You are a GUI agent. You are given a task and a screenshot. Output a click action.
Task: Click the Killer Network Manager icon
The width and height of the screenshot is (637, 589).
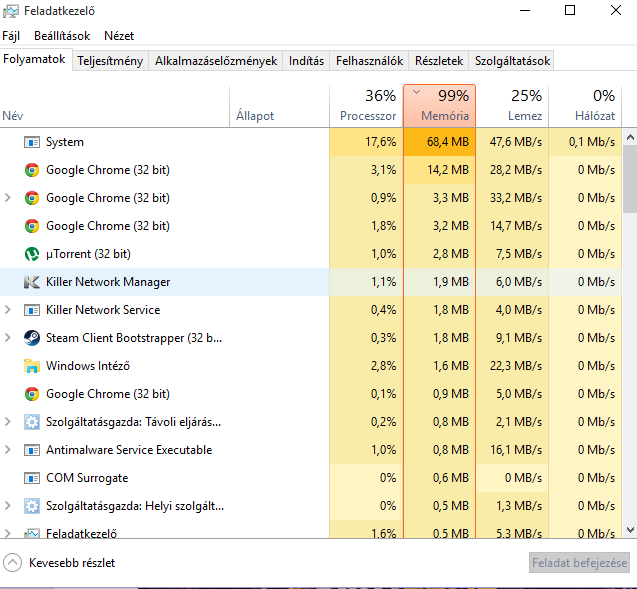click(32, 282)
